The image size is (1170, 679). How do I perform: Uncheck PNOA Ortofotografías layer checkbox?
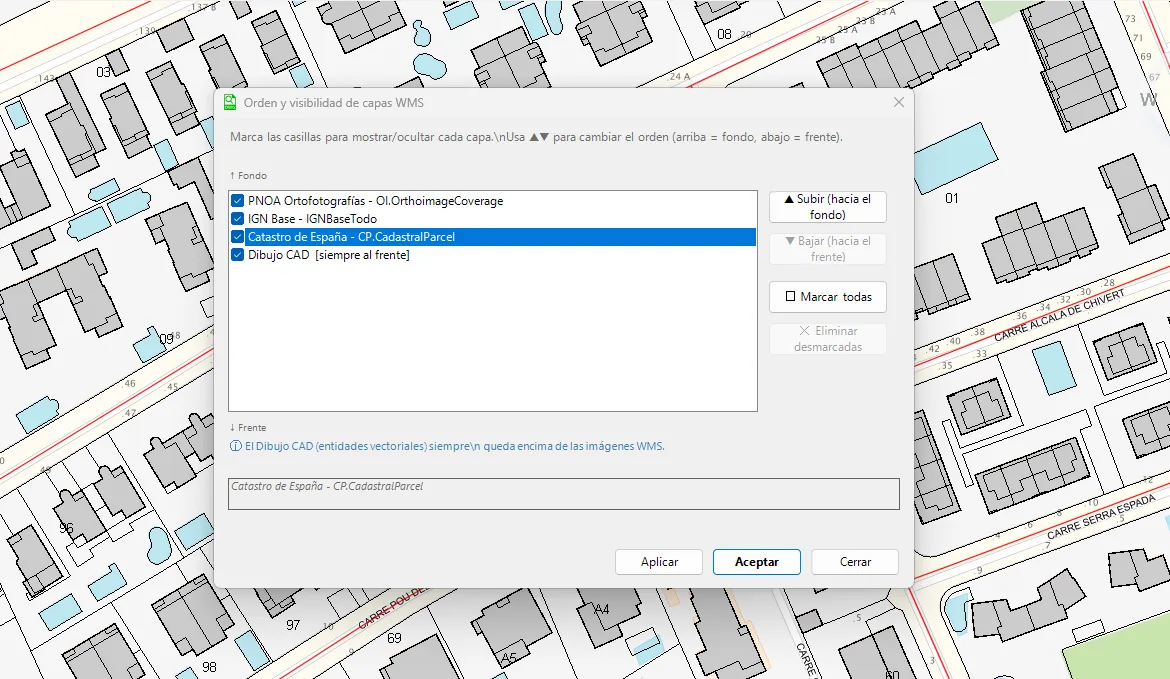click(x=237, y=201)
